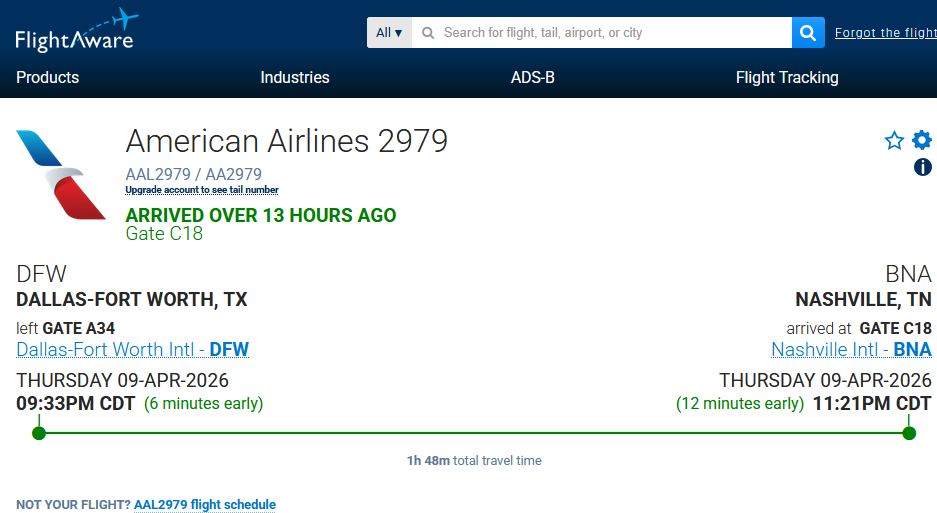The width and height of the screenshot is (937, 513).
Task: Click the middle of the green progress line
Action: (x=474, y=433)
